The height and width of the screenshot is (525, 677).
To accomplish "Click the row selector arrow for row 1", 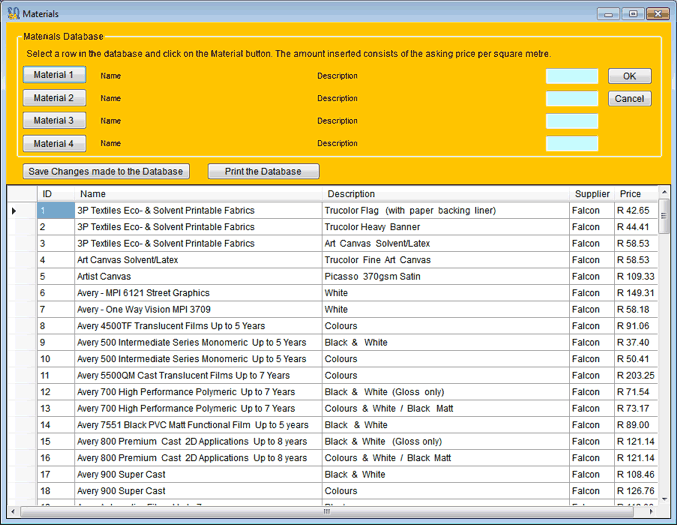I will [14, 211].
